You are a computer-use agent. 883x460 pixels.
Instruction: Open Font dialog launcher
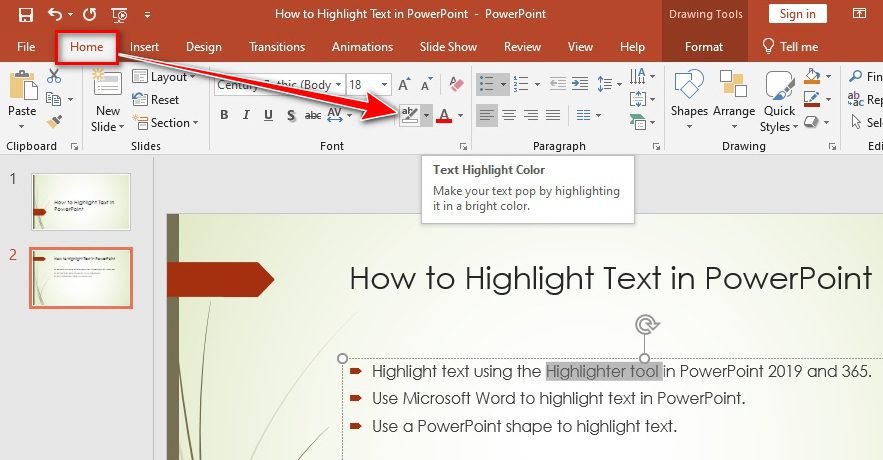pyautogui.click(x=463, y=146)
